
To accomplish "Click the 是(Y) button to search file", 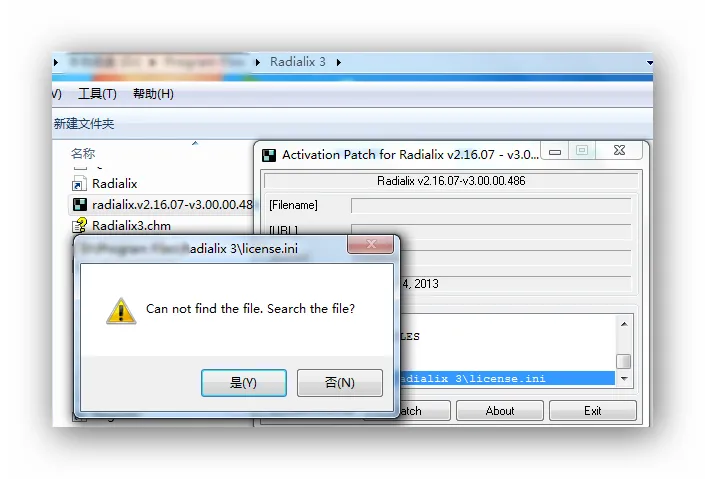I will [244, 383].
